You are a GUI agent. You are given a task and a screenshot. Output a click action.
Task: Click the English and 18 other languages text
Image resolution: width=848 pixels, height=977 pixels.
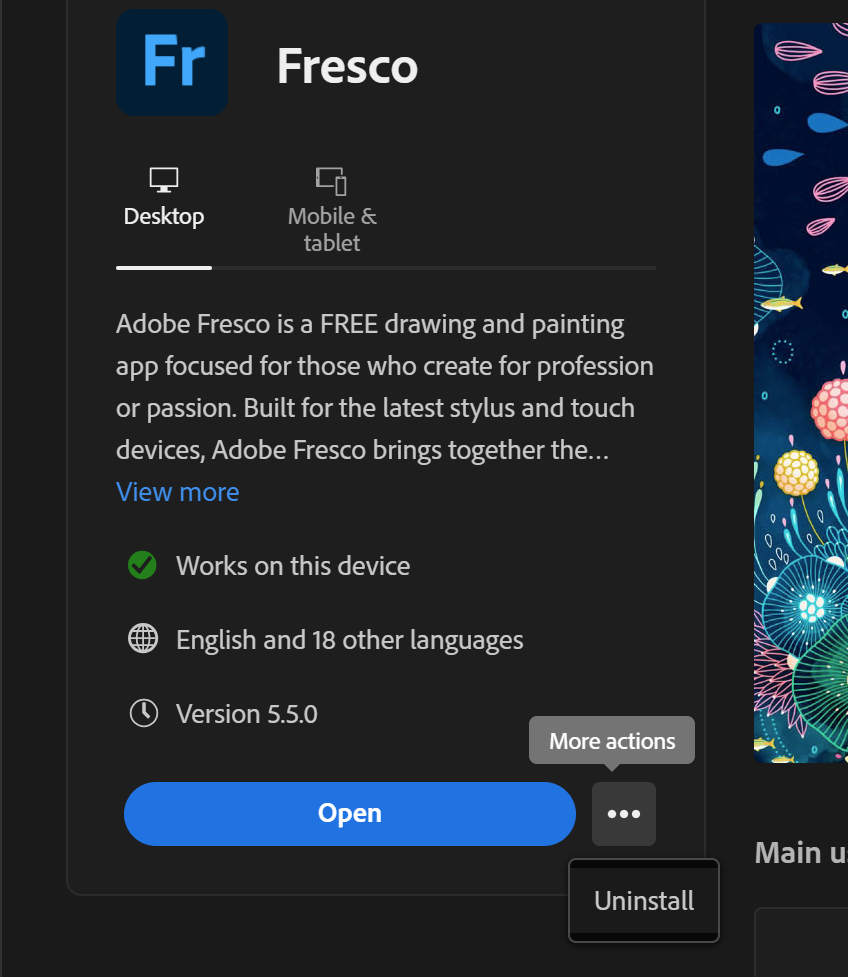tap(349, 639)
